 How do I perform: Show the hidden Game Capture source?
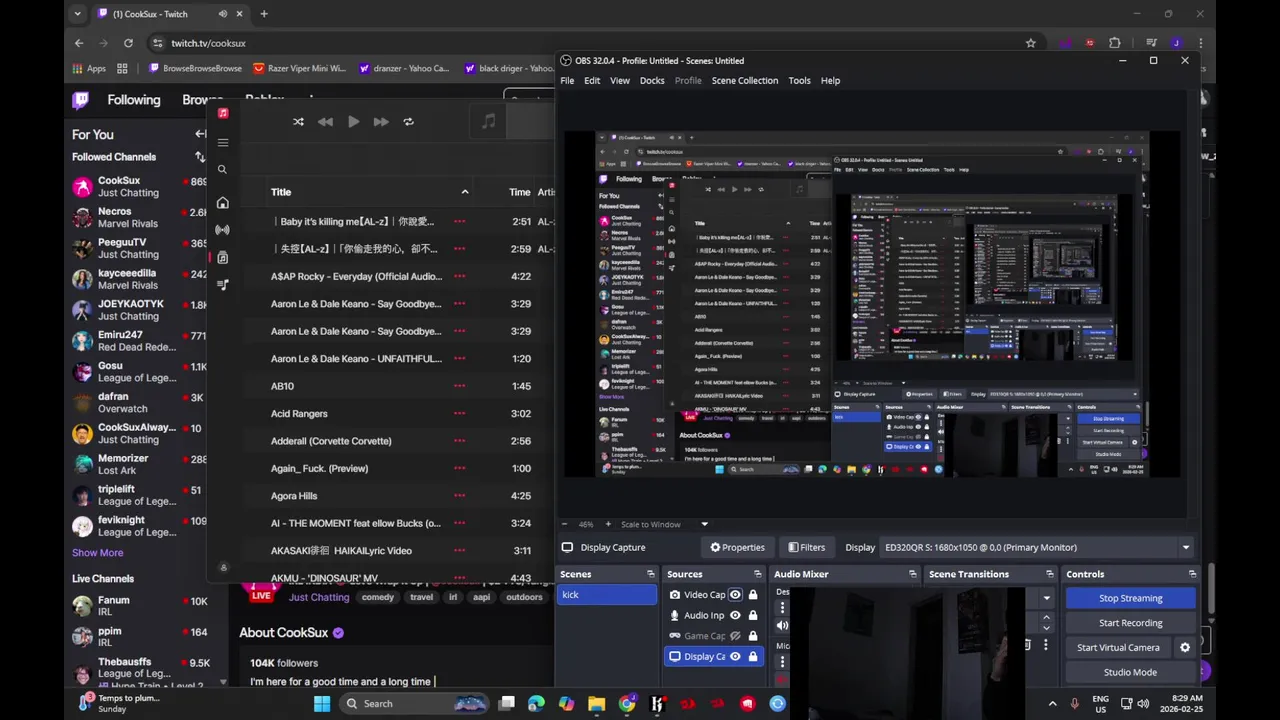point(735,636)
